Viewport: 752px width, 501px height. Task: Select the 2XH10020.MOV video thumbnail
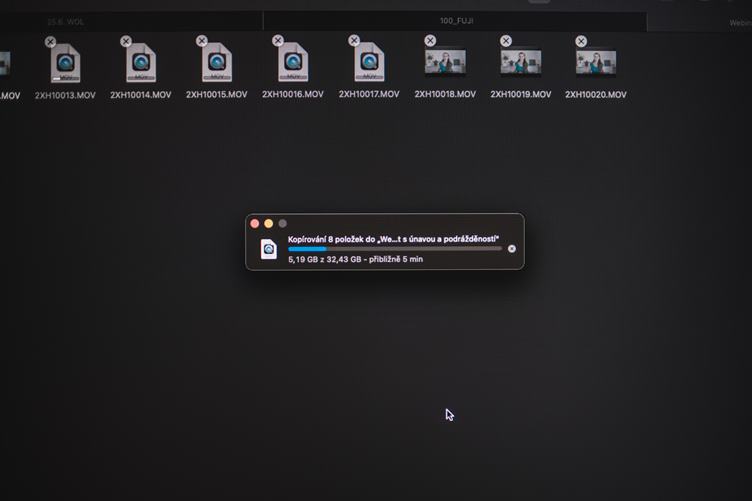pos(596,62)
